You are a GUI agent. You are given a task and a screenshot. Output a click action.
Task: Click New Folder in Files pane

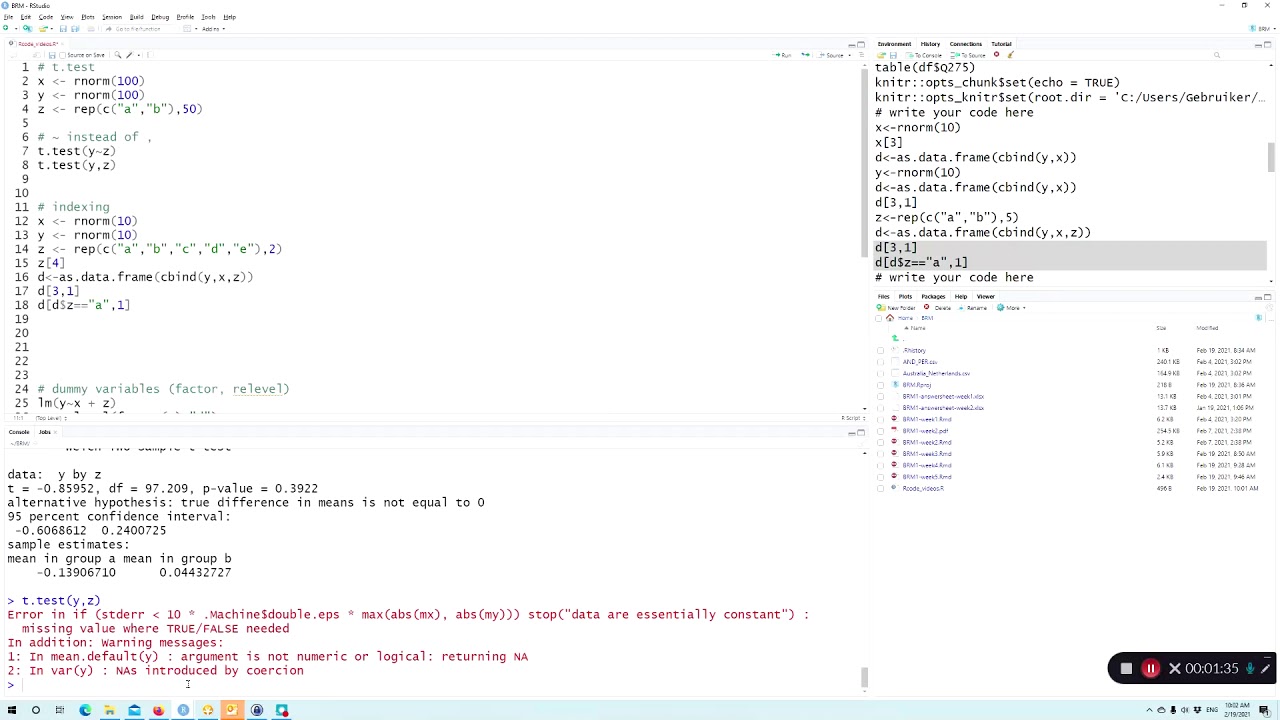point(895,308)
